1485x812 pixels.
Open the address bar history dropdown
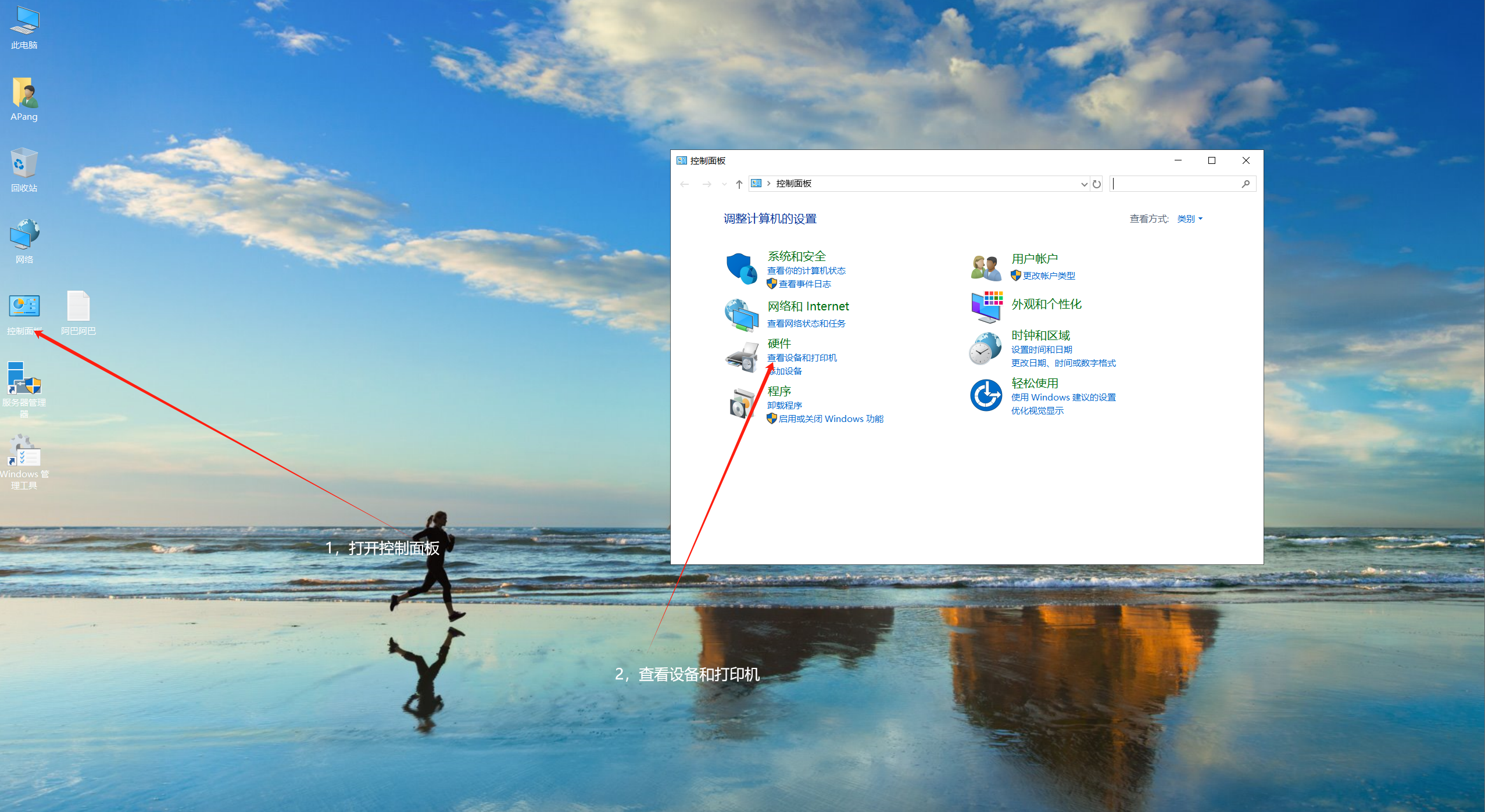click(x=1083, y=184)
